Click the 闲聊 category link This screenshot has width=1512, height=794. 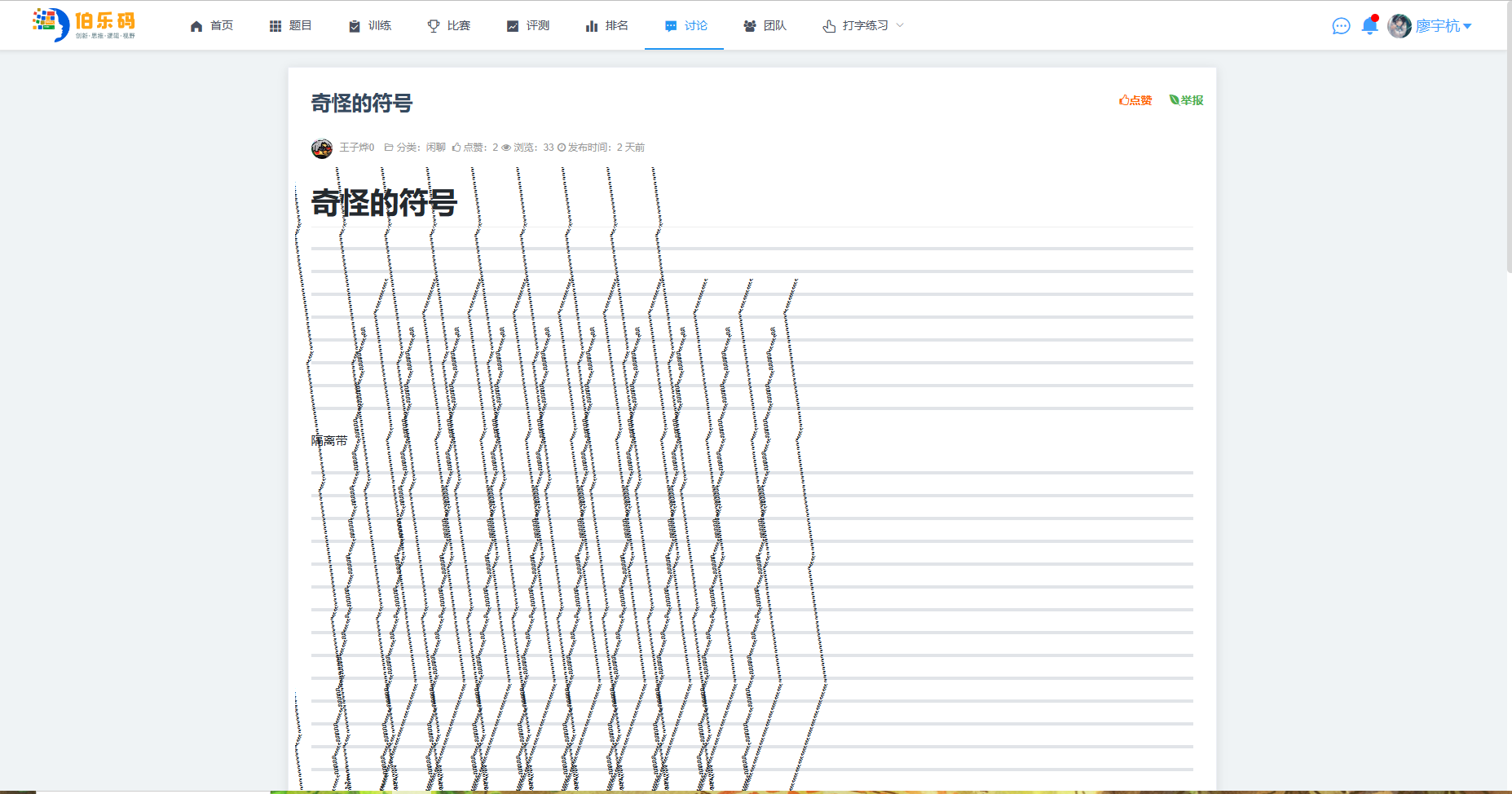(x=436, y=148)
